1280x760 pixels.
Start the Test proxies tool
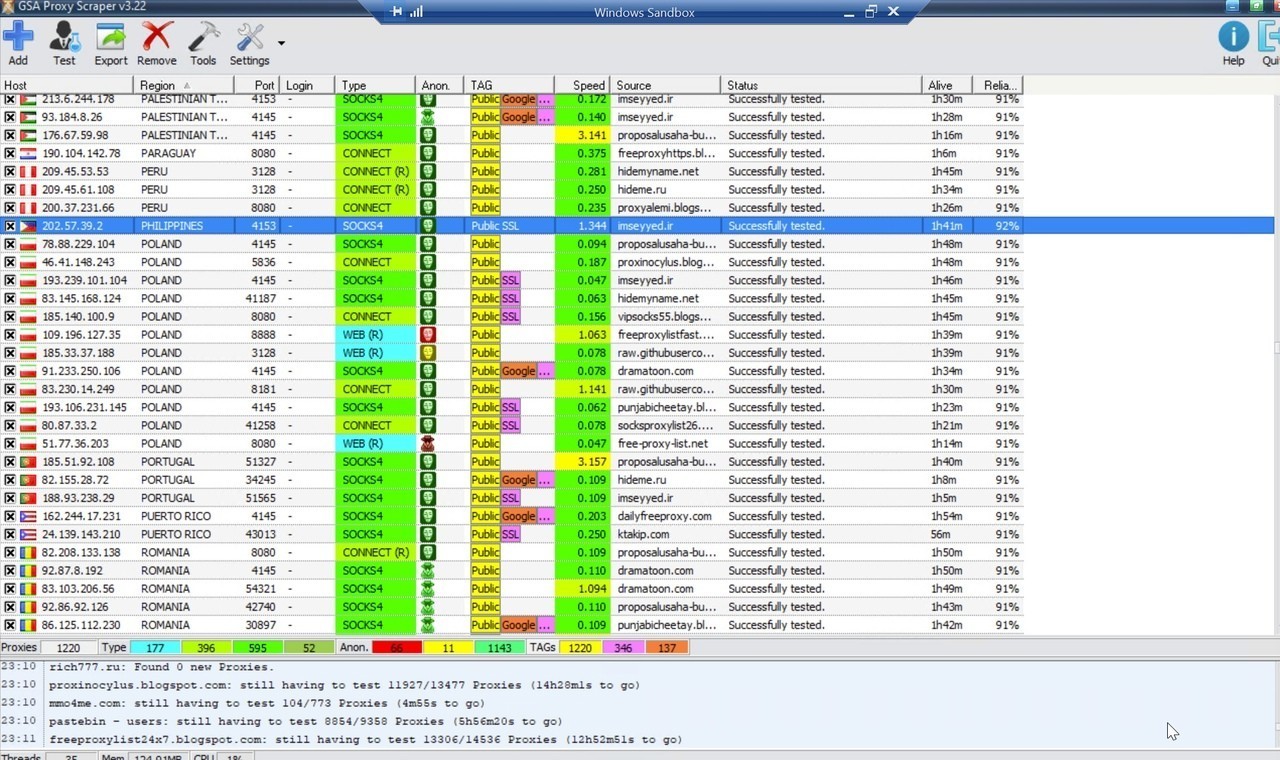64,37
